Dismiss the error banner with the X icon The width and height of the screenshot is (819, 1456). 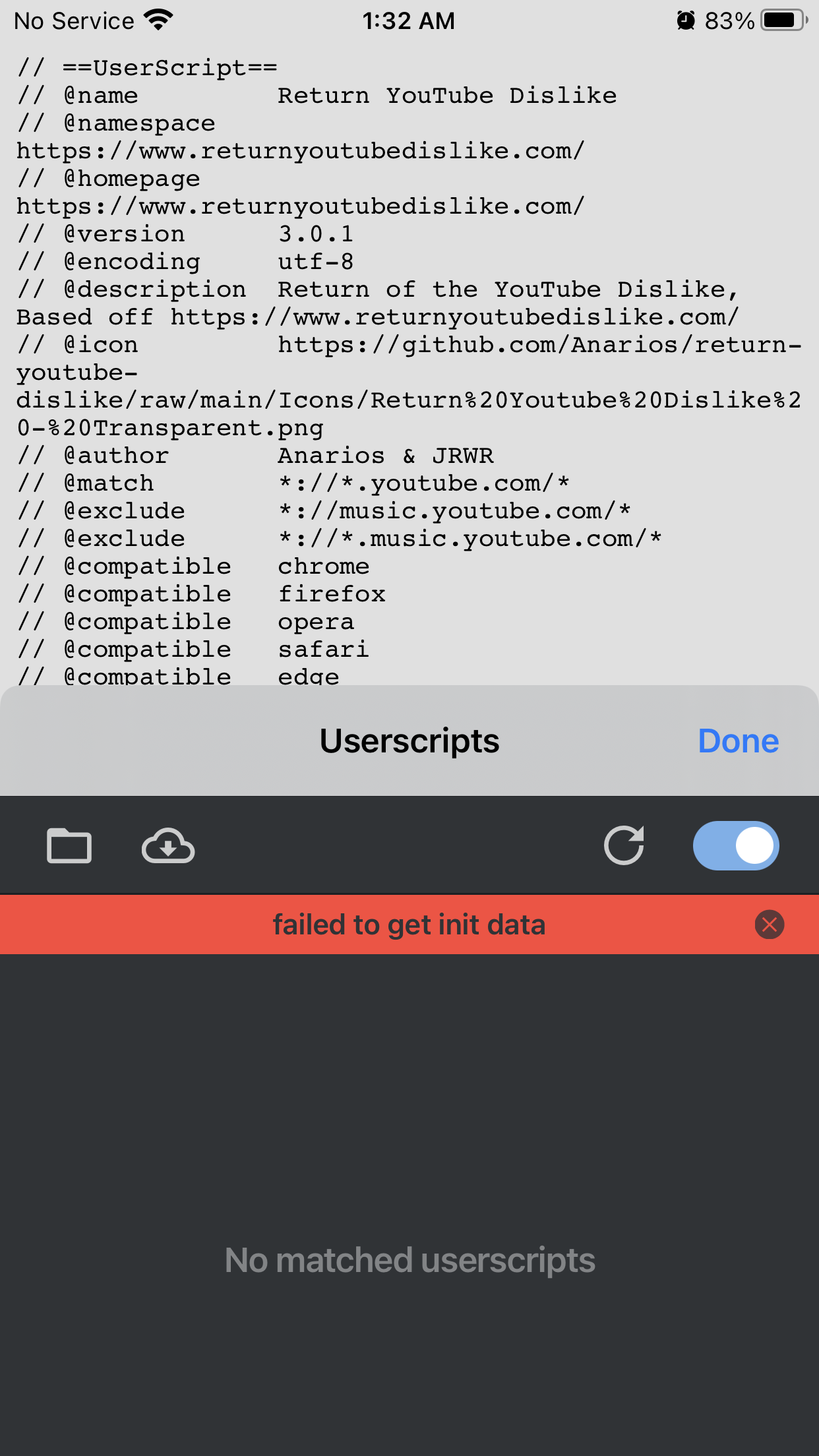click(x=769, y=925)
